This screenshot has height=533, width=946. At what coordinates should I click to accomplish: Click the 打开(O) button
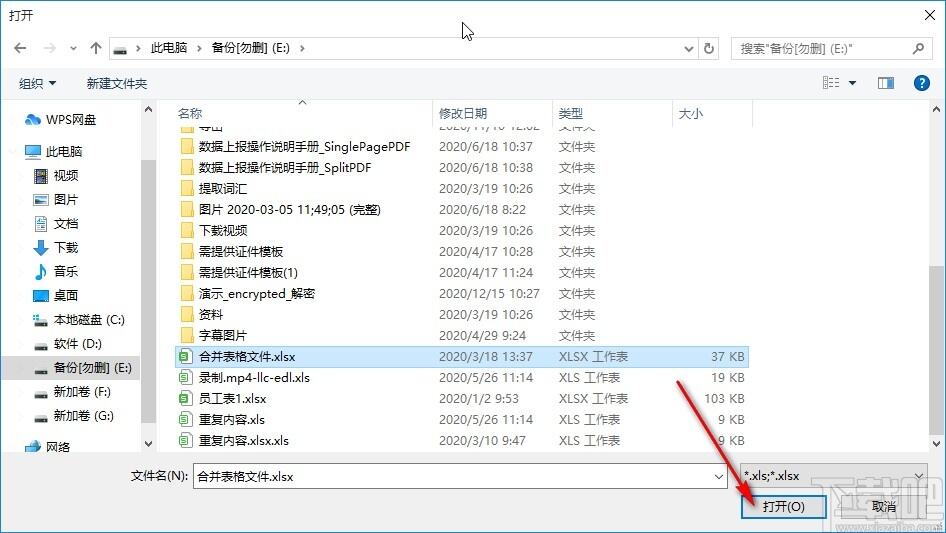(784, 506)
